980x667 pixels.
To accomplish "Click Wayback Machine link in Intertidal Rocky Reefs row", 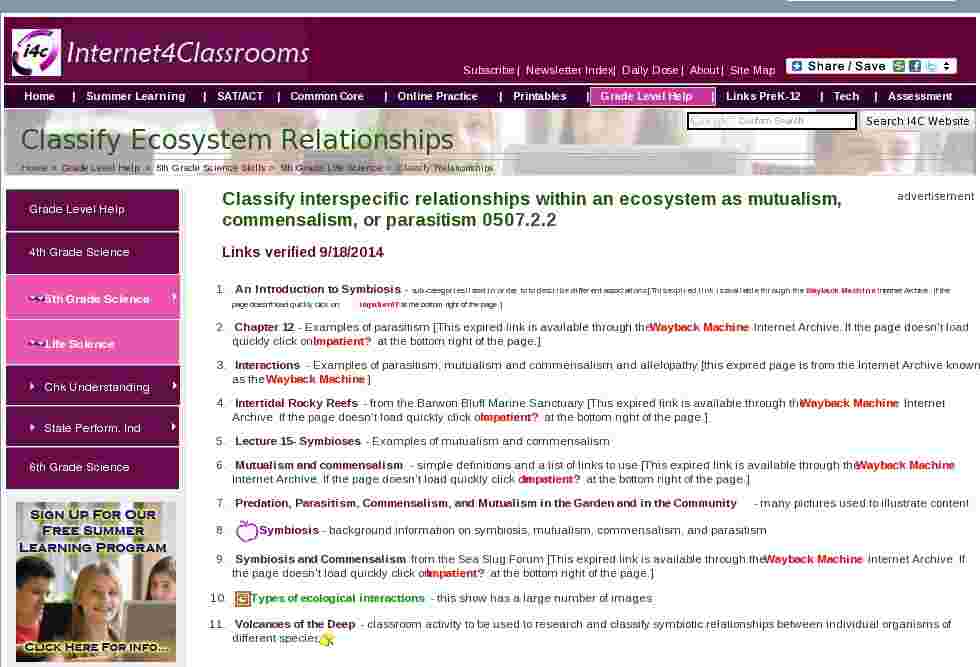I will pos(849,403).
